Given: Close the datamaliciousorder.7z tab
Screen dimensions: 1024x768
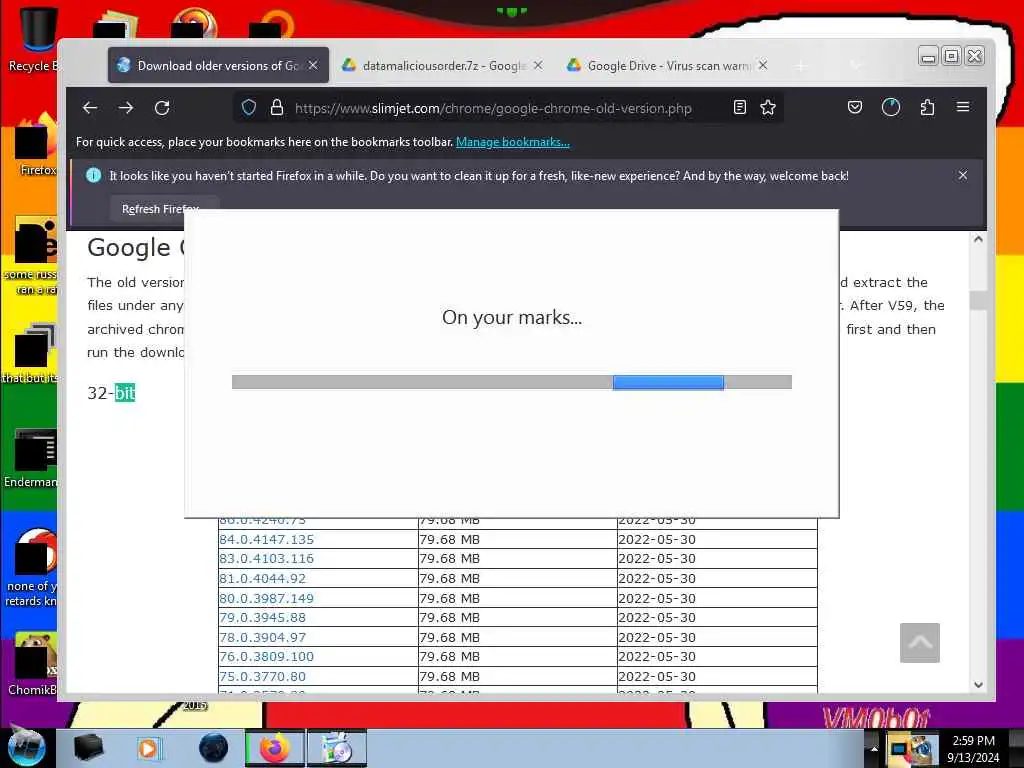Looking at the screenshot, I should pyautogui.click(x=538, y=65).
